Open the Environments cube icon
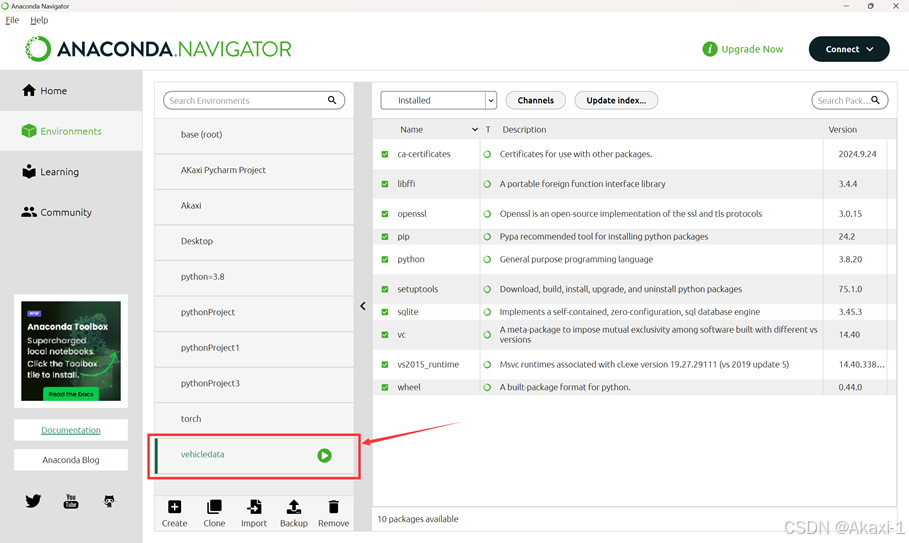This screenshot has height=543, width=909. (x=29, y=131)
